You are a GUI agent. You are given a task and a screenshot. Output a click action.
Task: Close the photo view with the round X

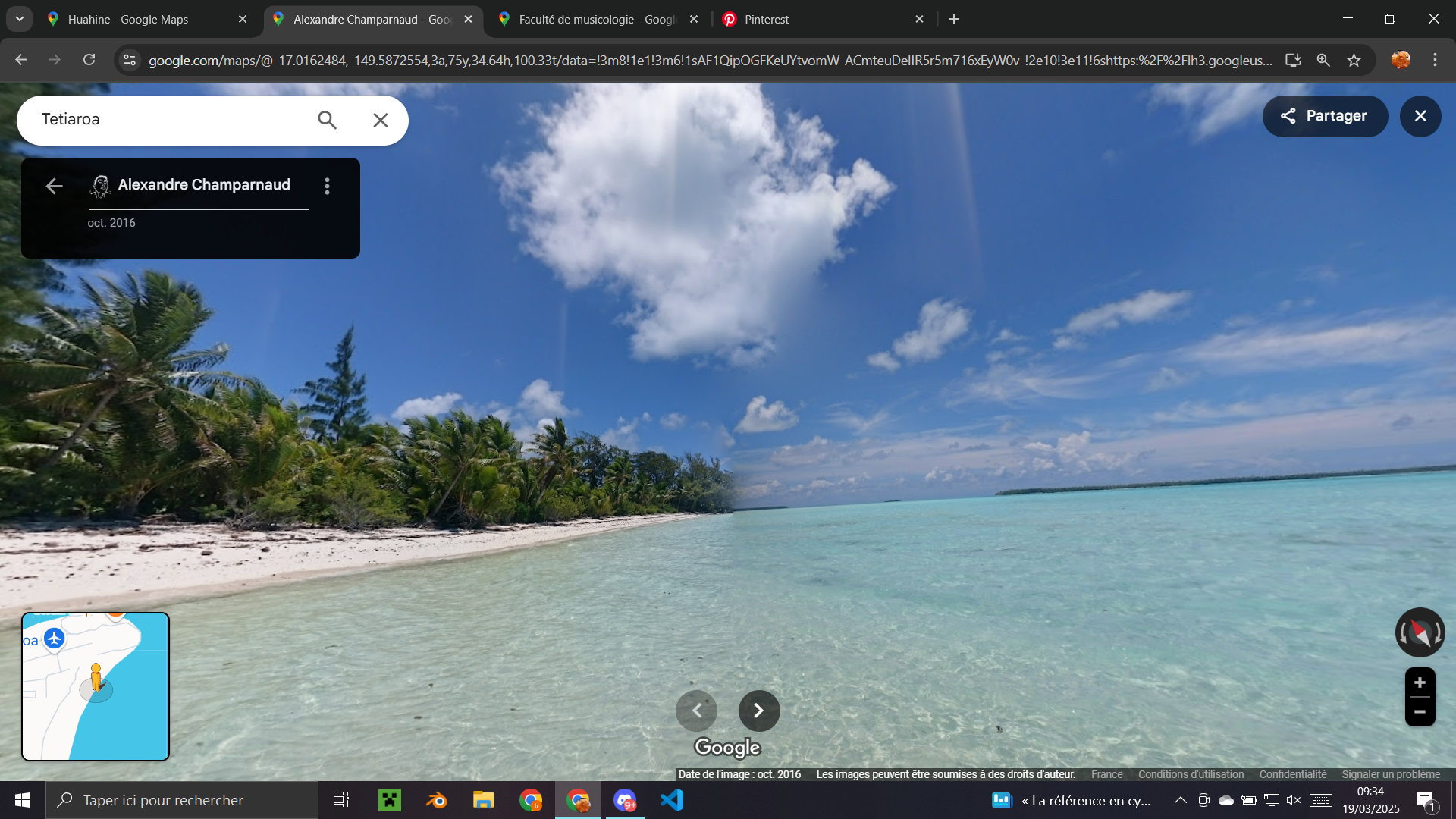1420,116
